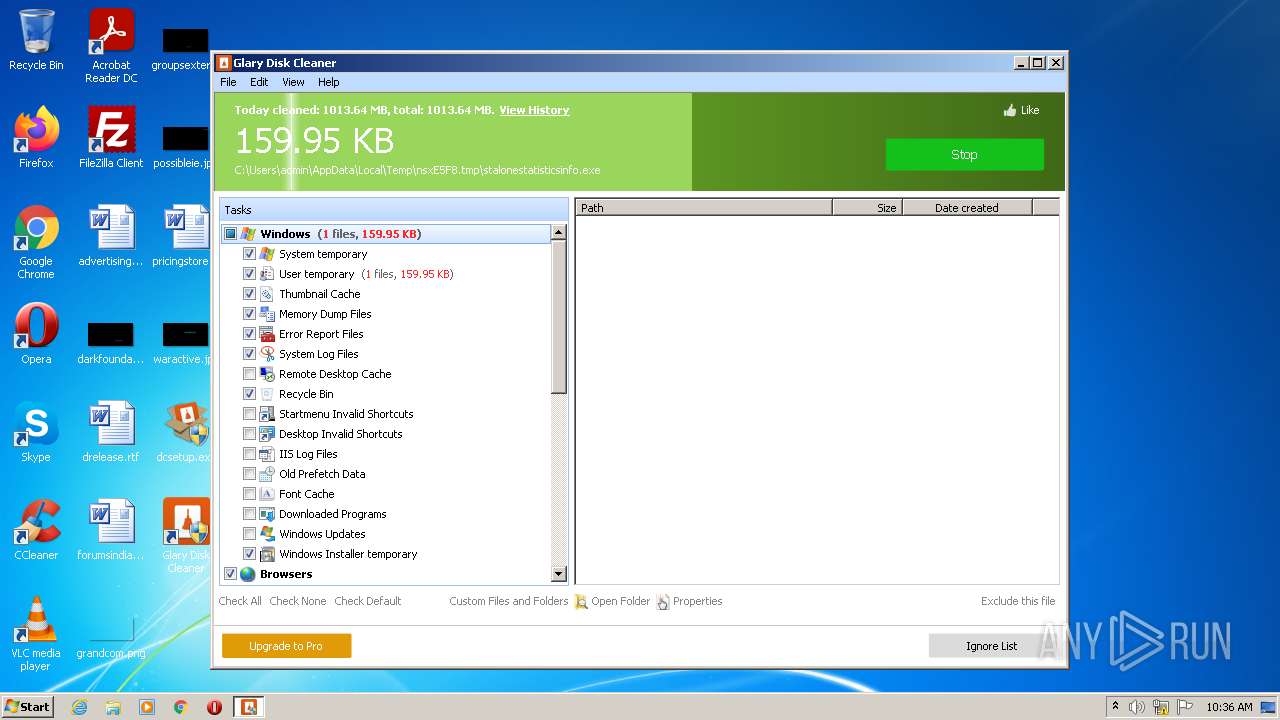
Task: Sort by the Path column header
Action: tap(704, 208)
